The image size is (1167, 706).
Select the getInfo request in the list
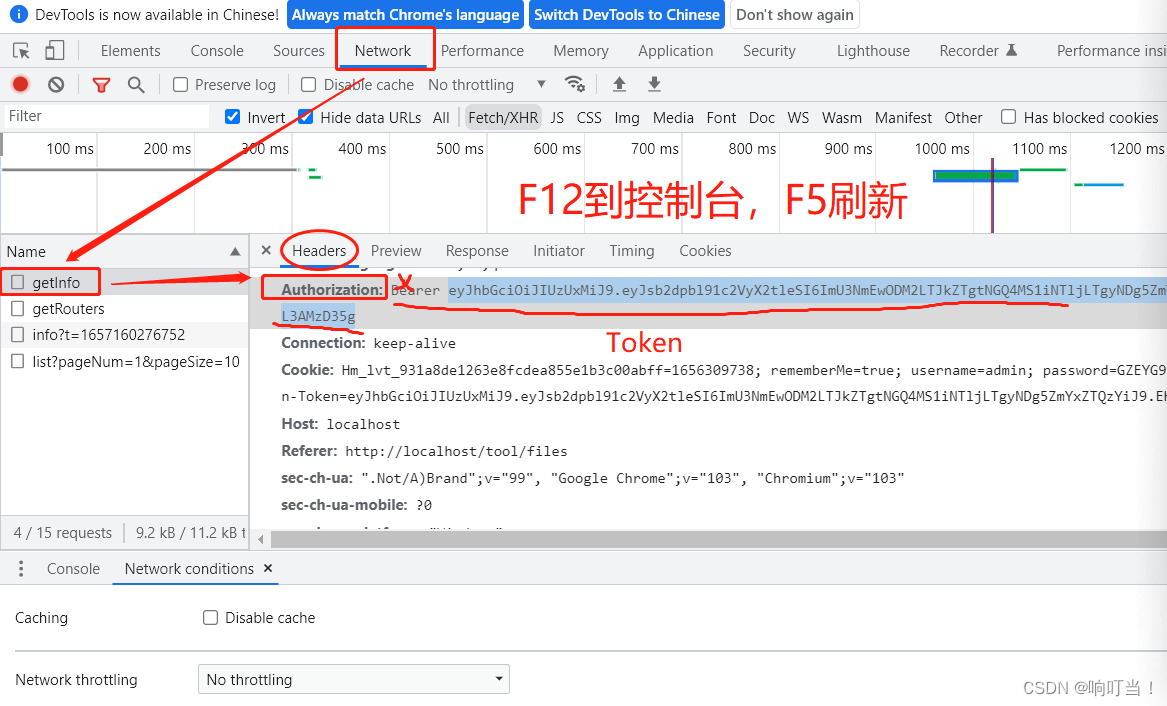55,281
